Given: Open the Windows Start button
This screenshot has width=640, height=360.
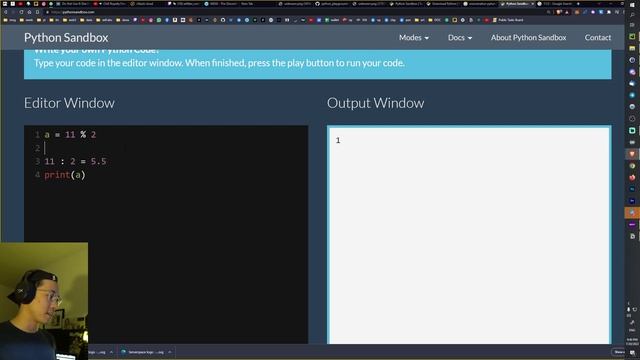Looking at the screenshot, I should 632,5.
